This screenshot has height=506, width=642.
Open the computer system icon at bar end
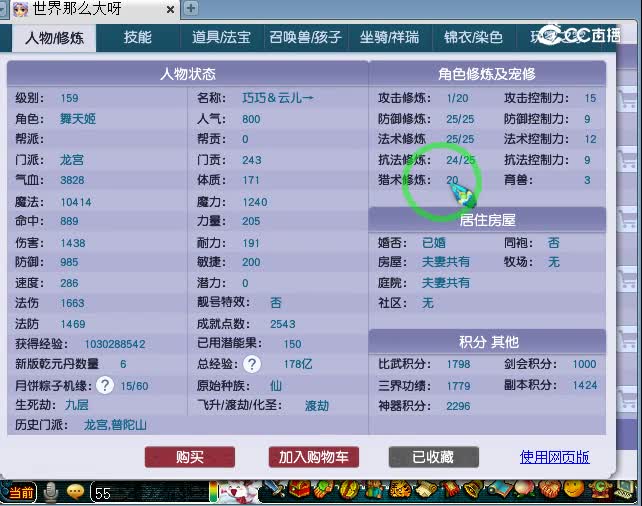pos(625,490)
